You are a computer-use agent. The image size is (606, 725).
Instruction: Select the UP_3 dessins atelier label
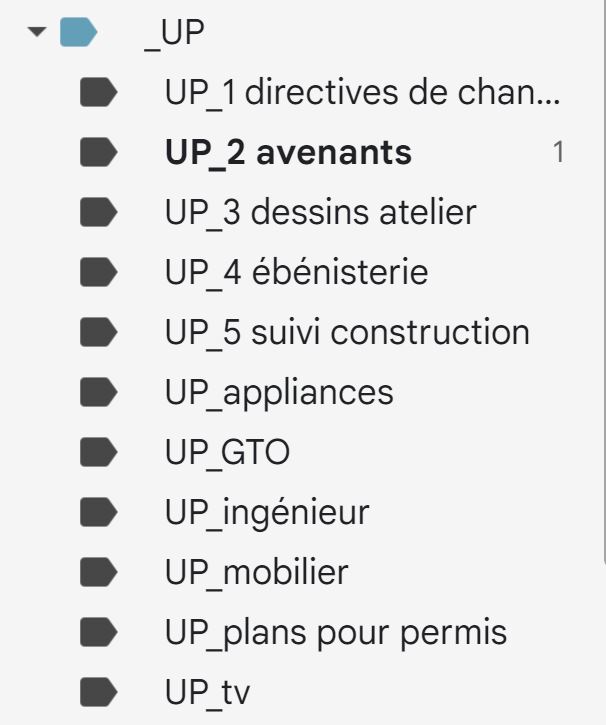[320, 212]
